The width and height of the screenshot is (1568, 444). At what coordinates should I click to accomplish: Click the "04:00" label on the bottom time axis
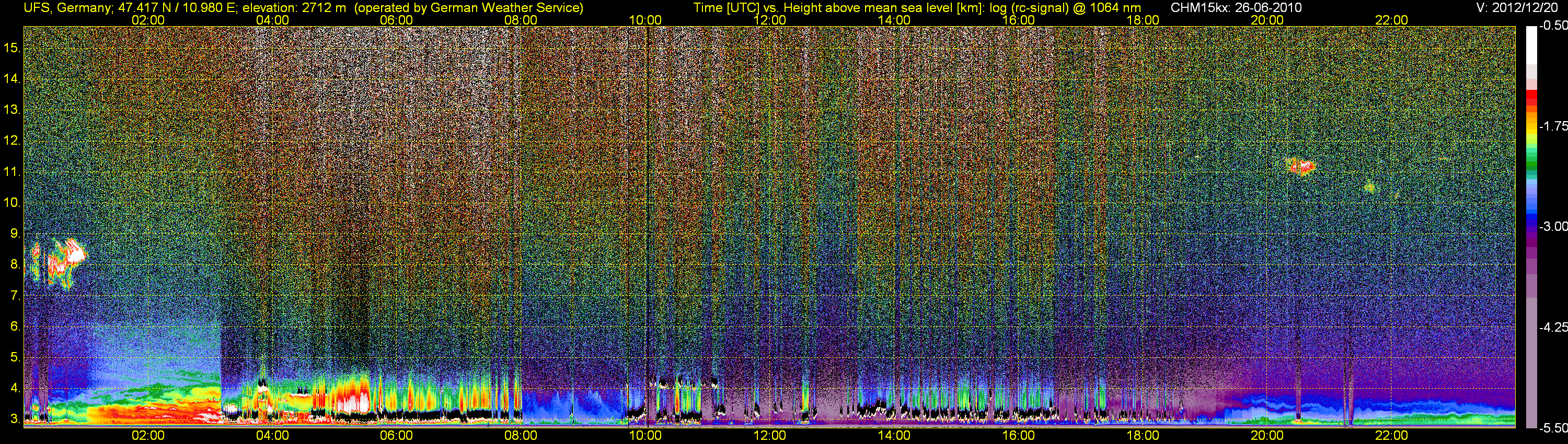[272, 436]
